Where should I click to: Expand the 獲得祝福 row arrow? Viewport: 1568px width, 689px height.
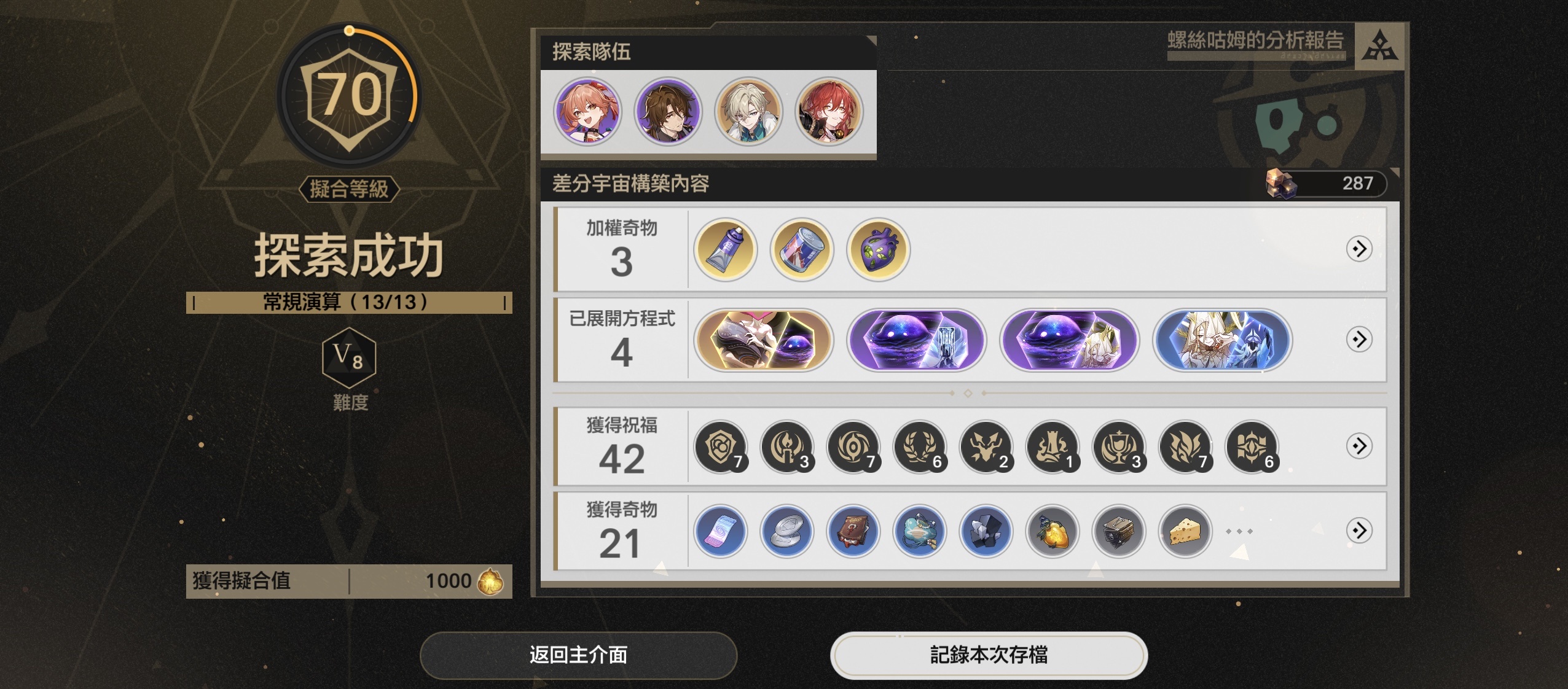[x=1359, y=446]
